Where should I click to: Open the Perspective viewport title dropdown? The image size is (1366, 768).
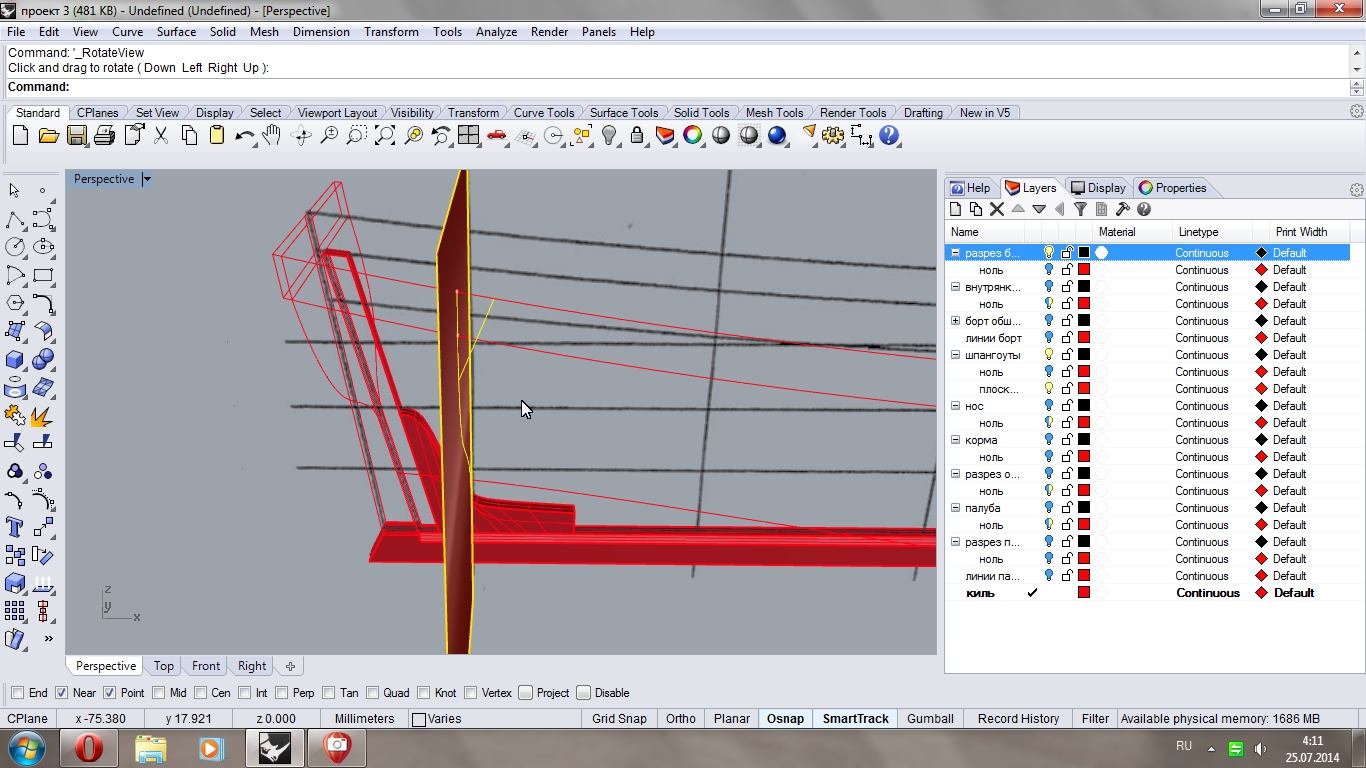pos(147,179)
